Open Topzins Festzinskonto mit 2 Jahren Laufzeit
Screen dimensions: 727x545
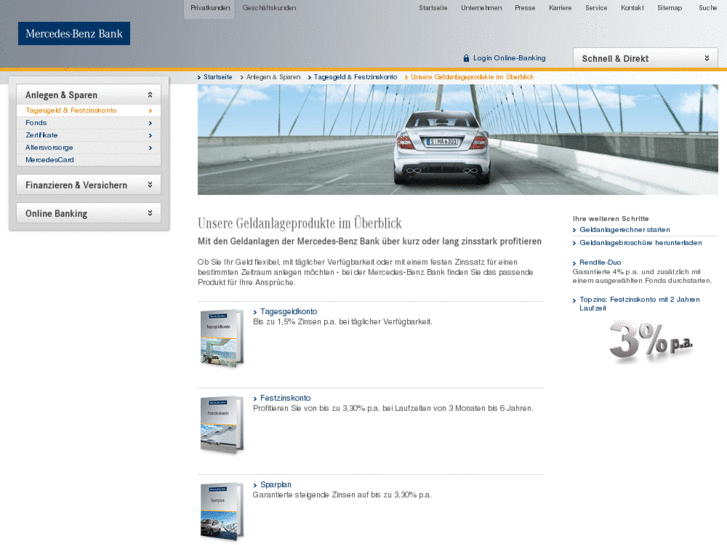point(639,304)
